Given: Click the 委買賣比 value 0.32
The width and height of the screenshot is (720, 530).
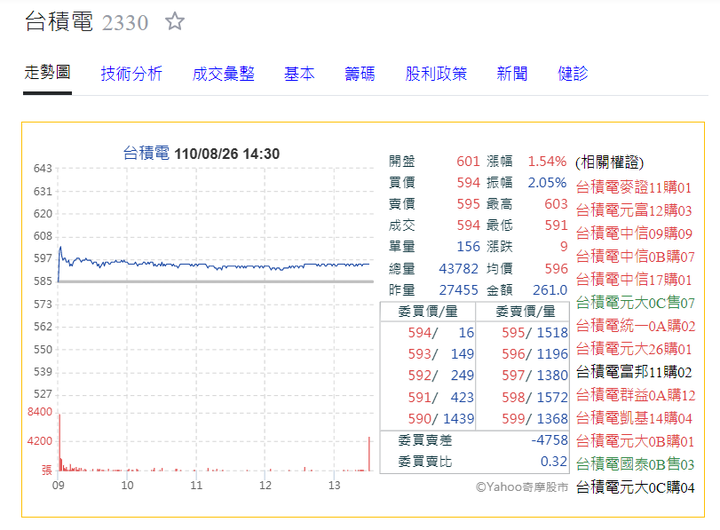Looking at the screenshot, I should pyautogui.click(x=554, y=461).
